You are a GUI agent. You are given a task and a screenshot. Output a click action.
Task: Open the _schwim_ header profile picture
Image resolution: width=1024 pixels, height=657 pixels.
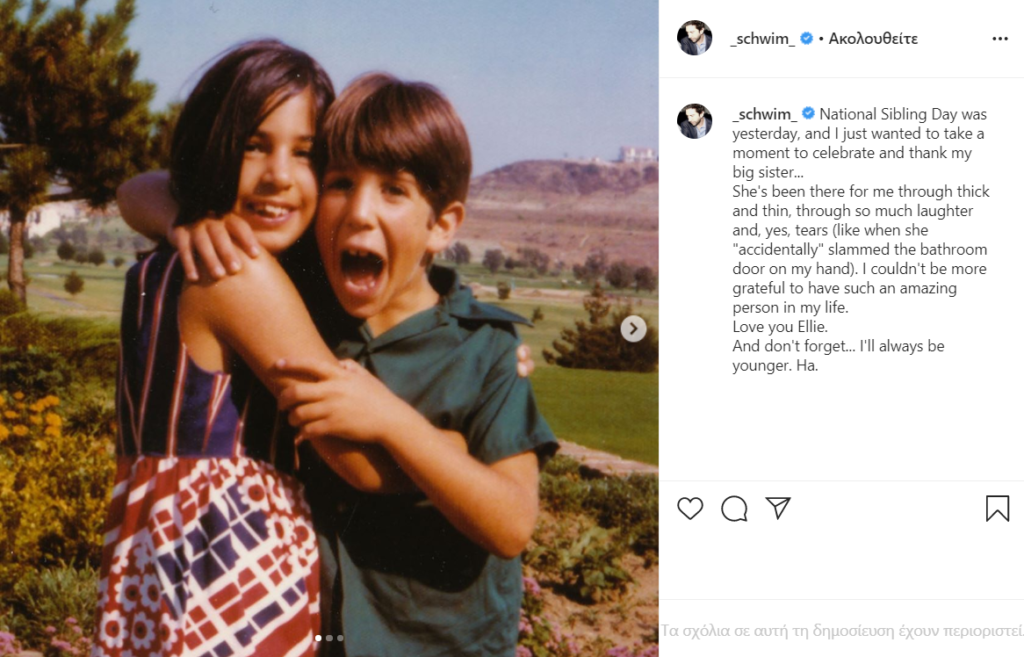pyautogui.click(x=694, y=38)
